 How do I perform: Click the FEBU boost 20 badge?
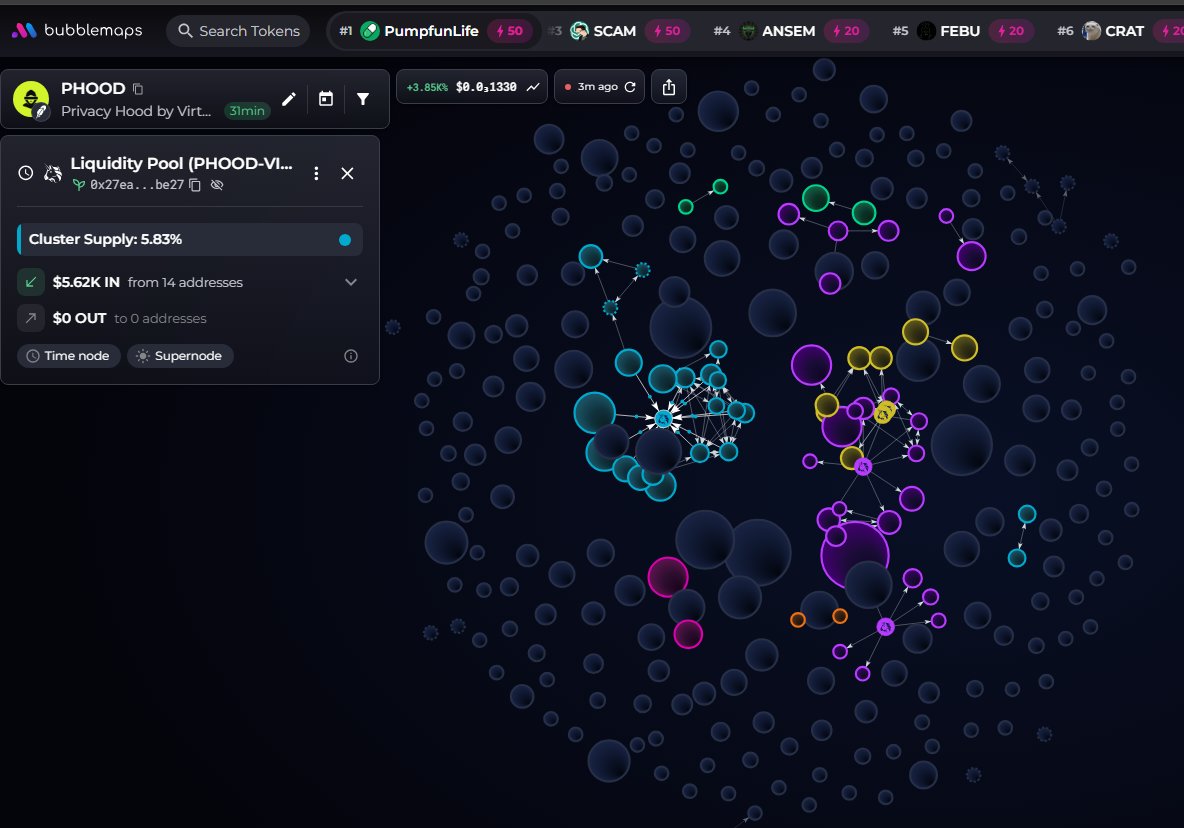coord(1011,31)
